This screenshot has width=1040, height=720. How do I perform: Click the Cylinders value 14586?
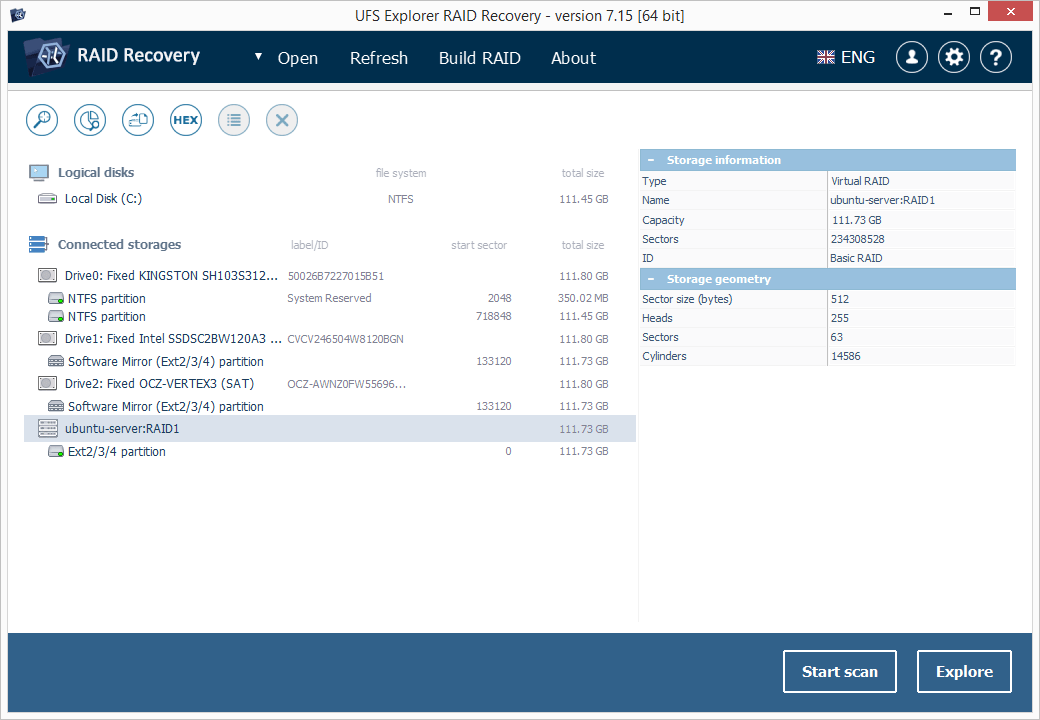click(846, 357)
